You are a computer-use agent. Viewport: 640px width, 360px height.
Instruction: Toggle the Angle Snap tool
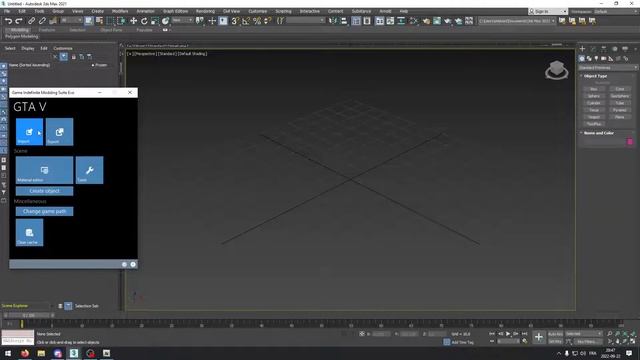point(246,21)
